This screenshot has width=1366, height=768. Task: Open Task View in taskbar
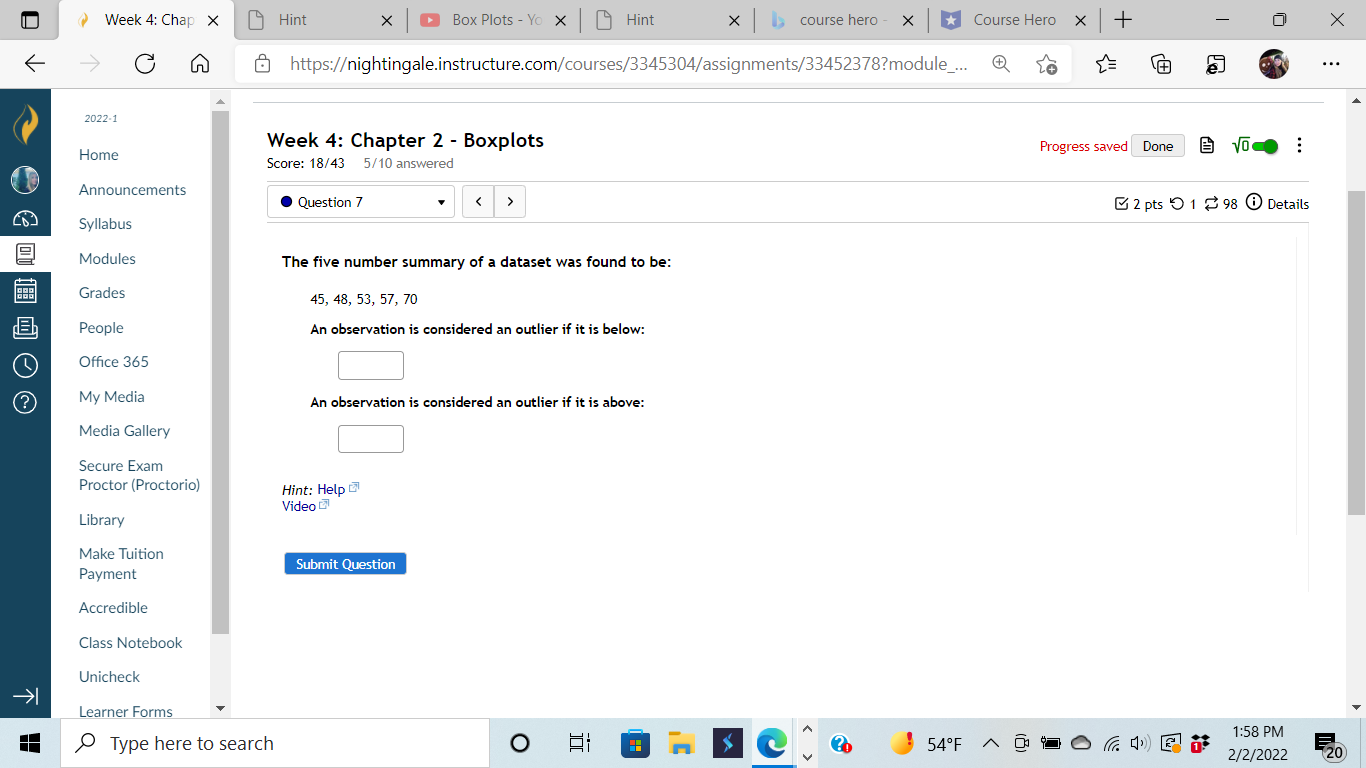(580, 743)
